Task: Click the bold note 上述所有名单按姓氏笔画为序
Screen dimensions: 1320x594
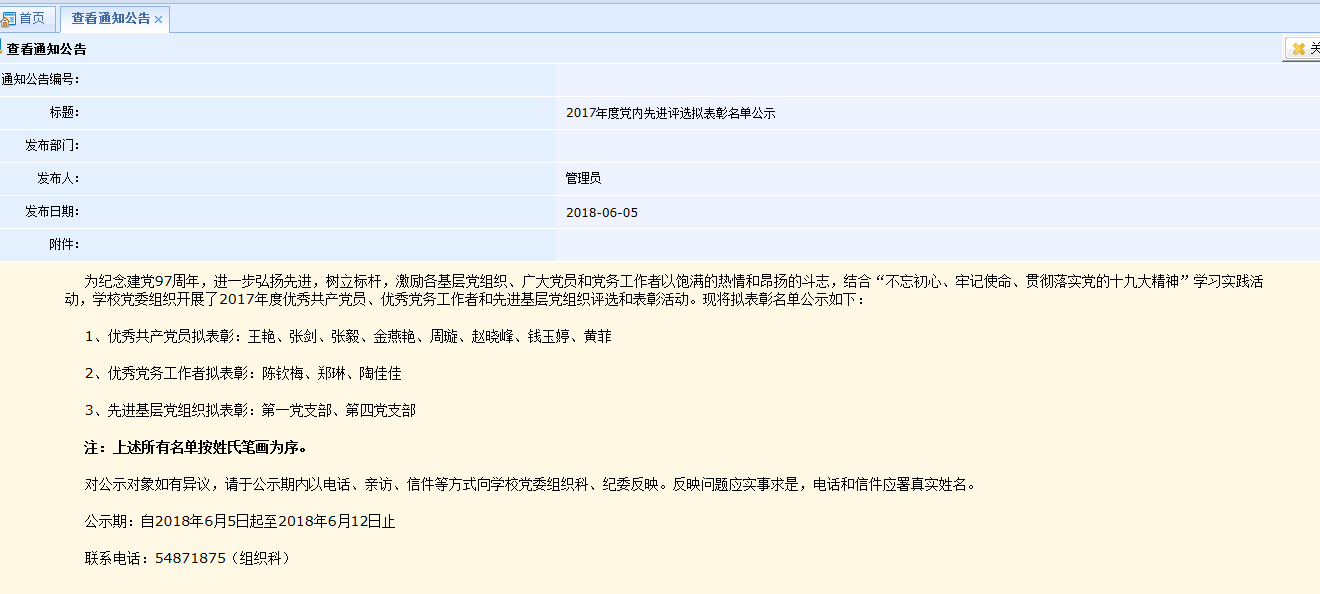Action: coord(196,447)
